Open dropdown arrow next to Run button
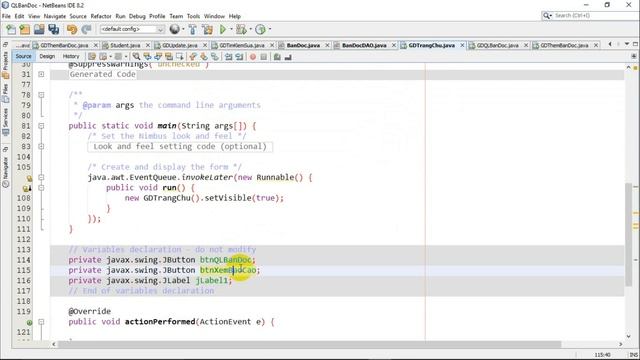 pos(231,29)
